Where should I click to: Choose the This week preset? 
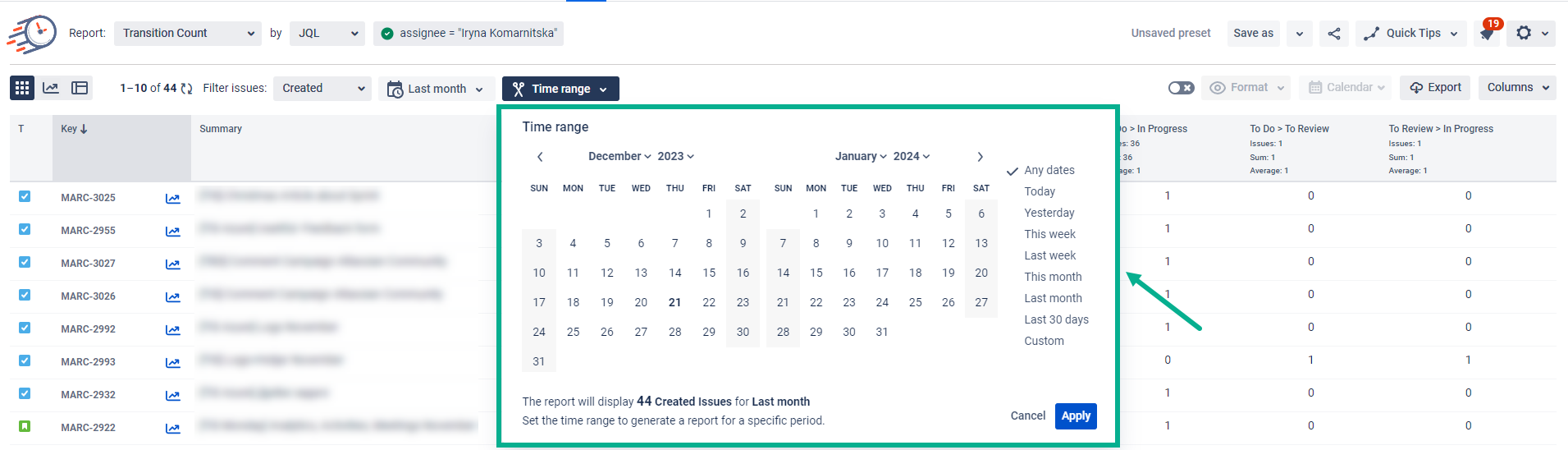click(x=1049, y=234)
